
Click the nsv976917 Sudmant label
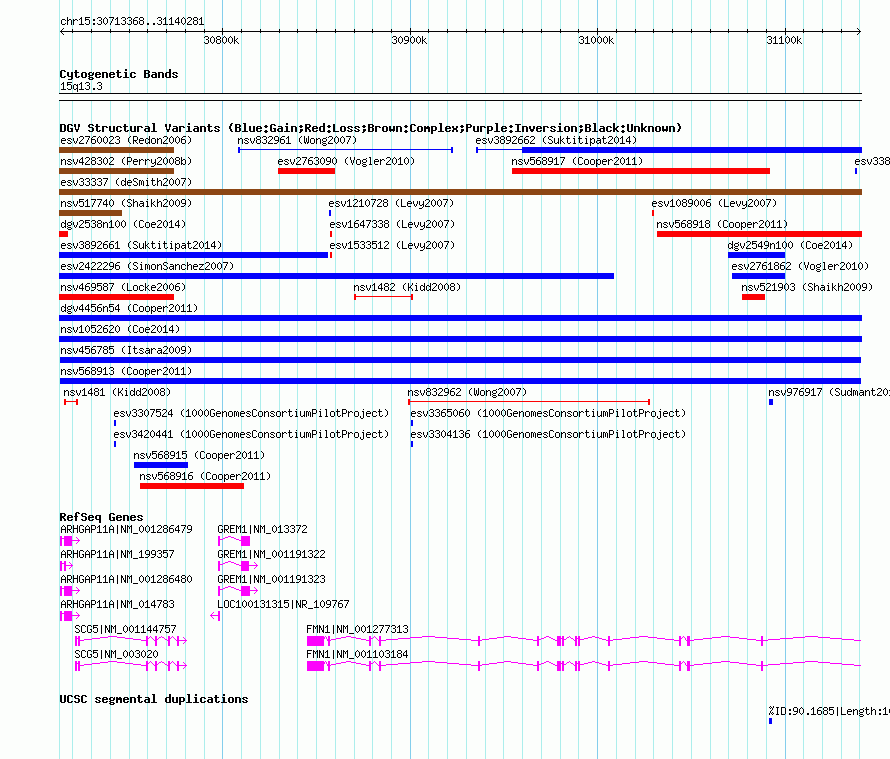click(x=829, y=392)
